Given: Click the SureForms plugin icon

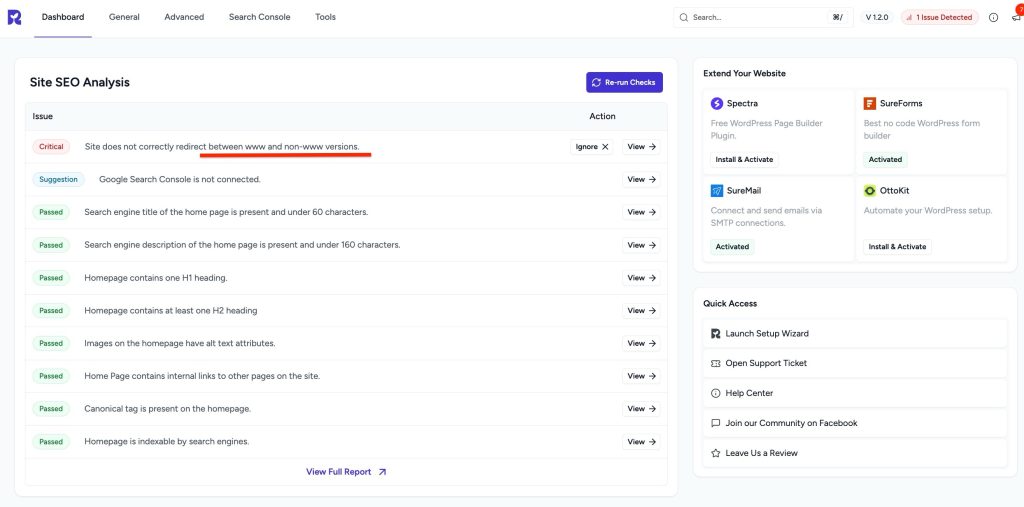Looking at the screenshot, I should (870, 103).
